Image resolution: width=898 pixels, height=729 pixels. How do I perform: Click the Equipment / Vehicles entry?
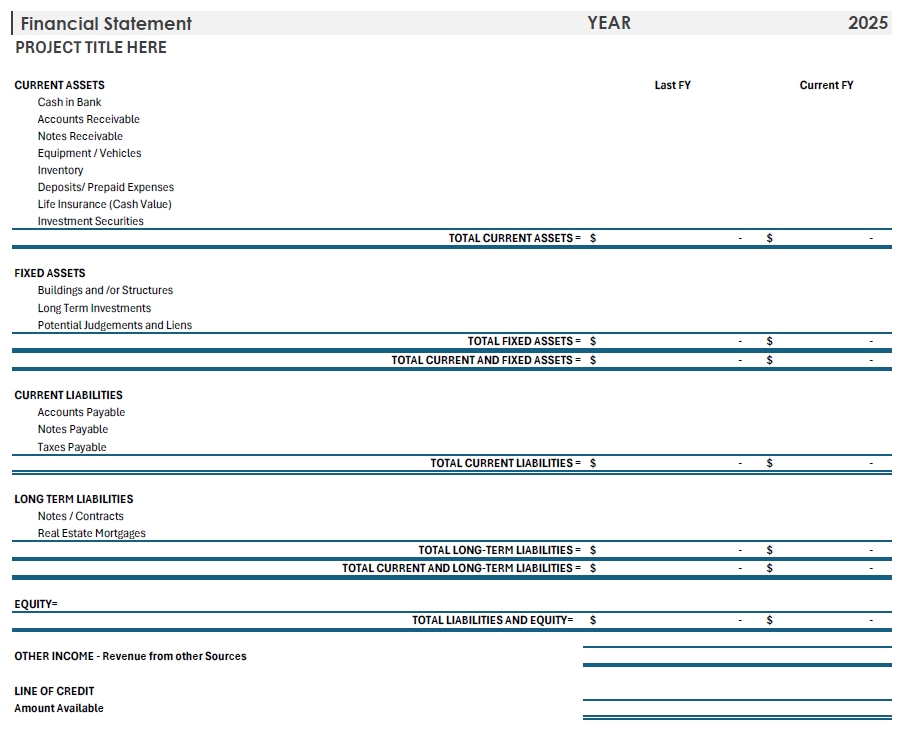pos(89,153)
